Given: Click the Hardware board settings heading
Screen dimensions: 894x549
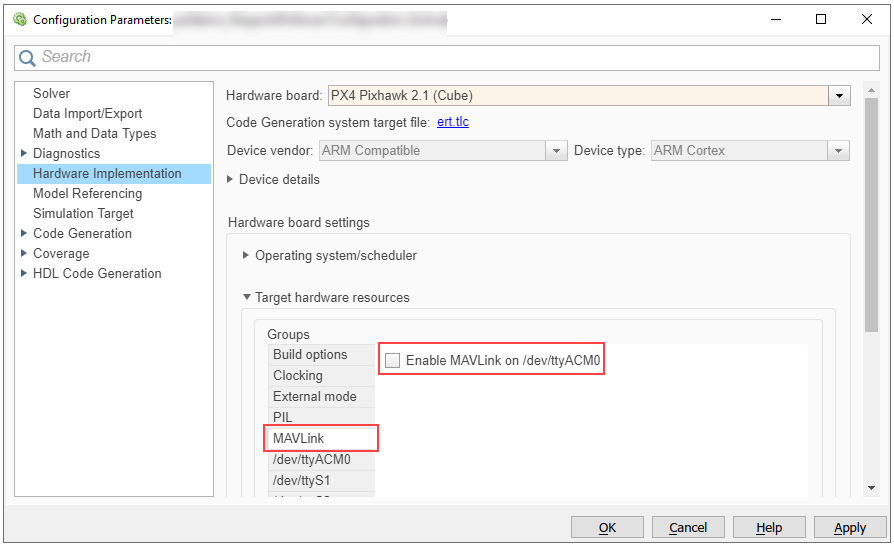Looking at the screenshot, I should click(299, 222).
